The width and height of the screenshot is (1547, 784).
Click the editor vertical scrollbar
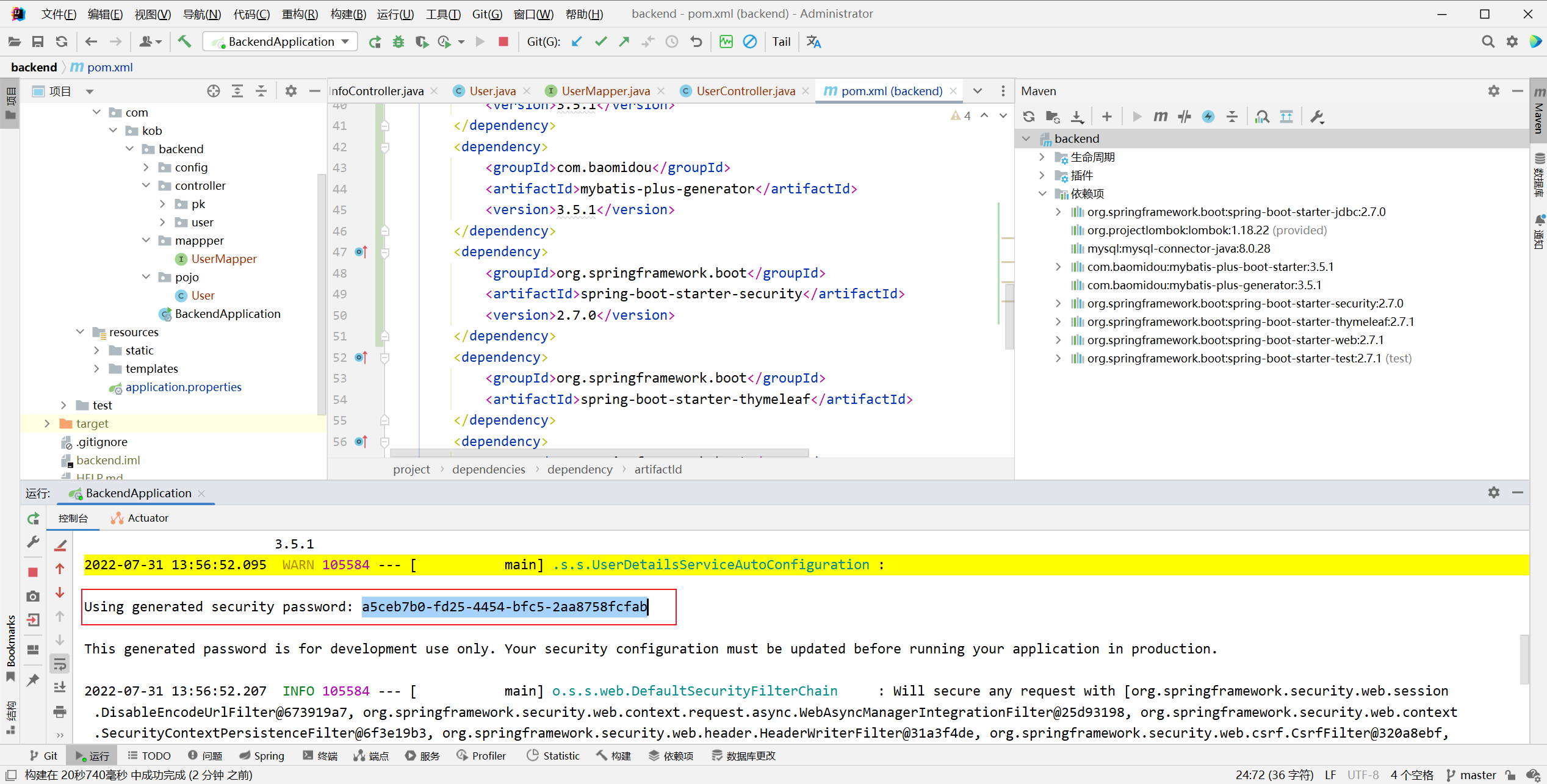(1009, 317)
